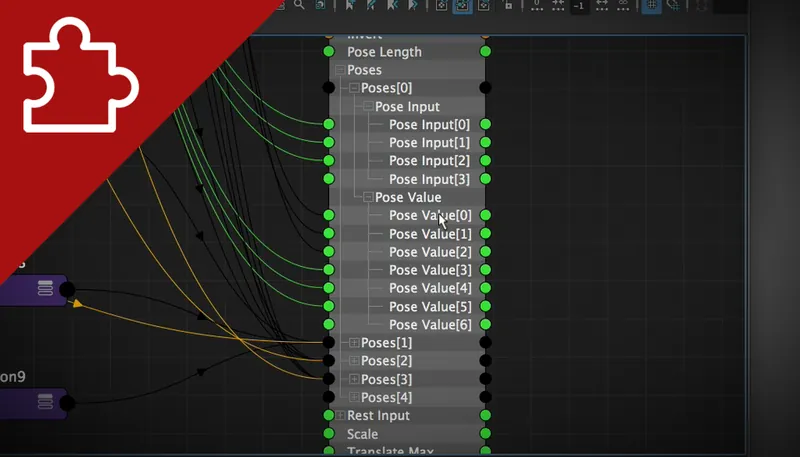Select the Pose Value[3] label
Screen dimensions: 800x457
(x=431, y=270)
